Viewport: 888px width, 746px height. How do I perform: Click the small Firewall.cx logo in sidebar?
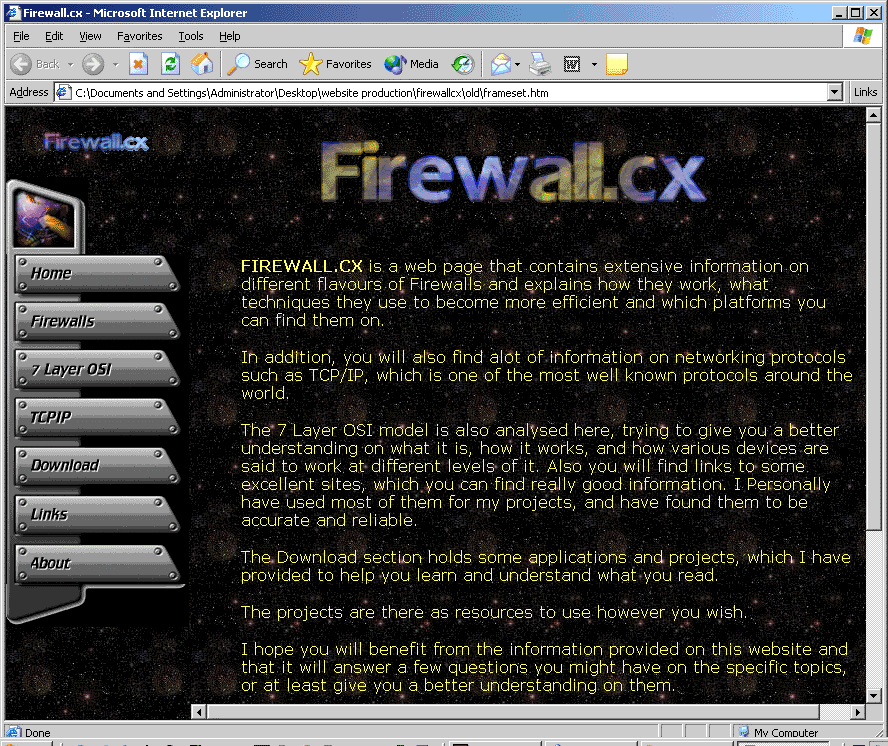point(96,142)
